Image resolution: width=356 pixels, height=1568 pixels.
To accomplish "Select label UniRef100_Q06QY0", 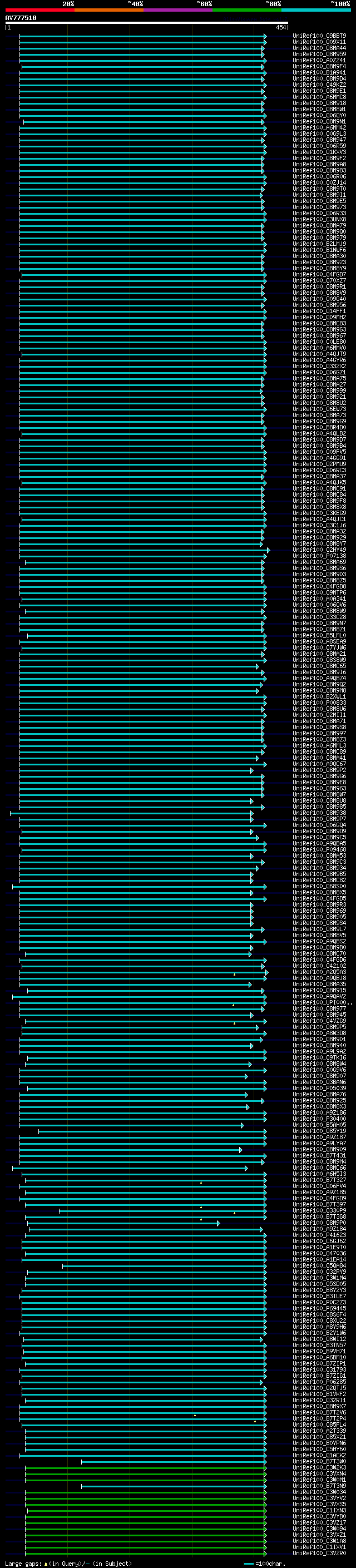I will coord(319,116).
